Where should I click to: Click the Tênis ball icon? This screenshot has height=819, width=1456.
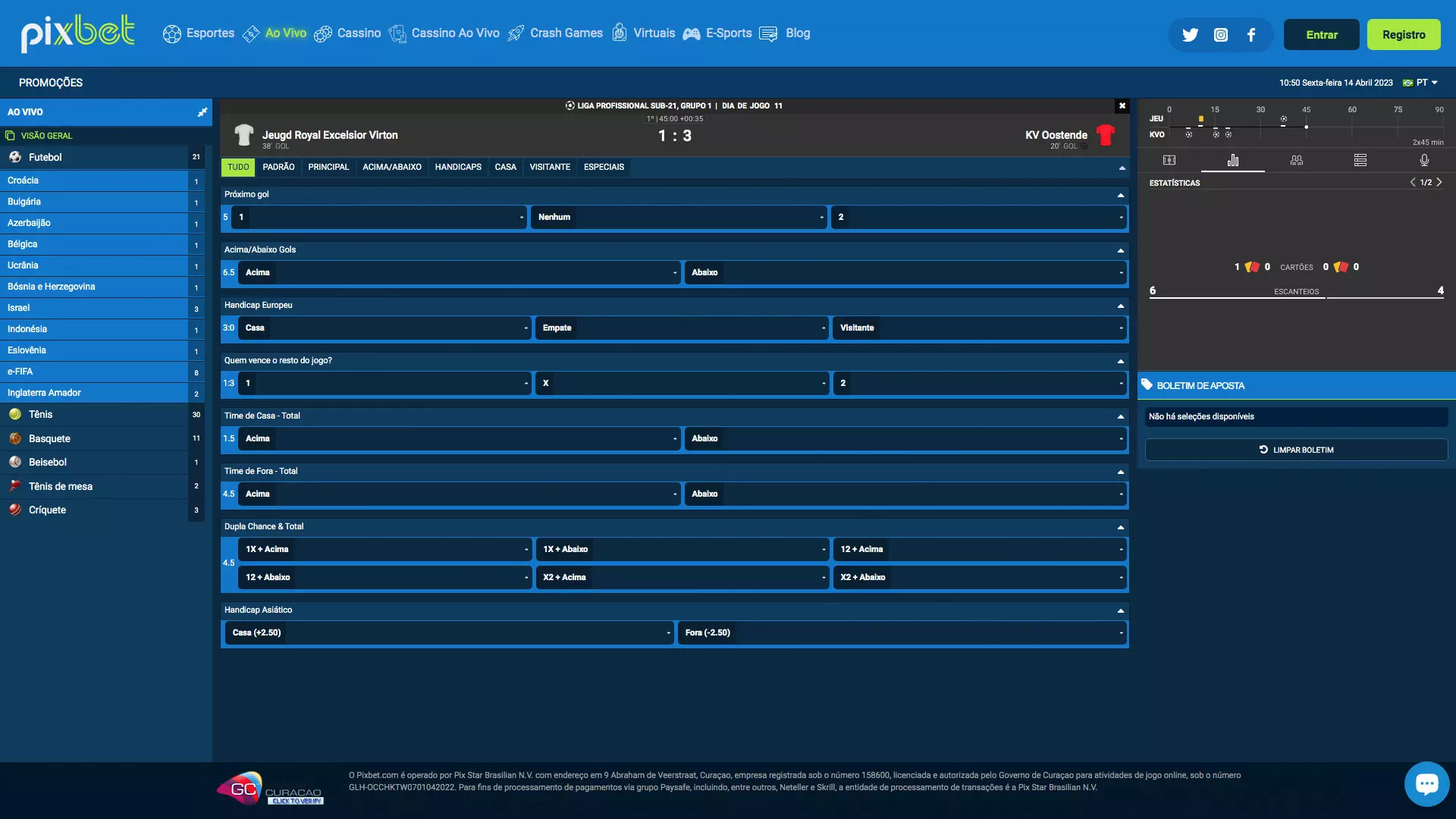(x=15, y=414)
